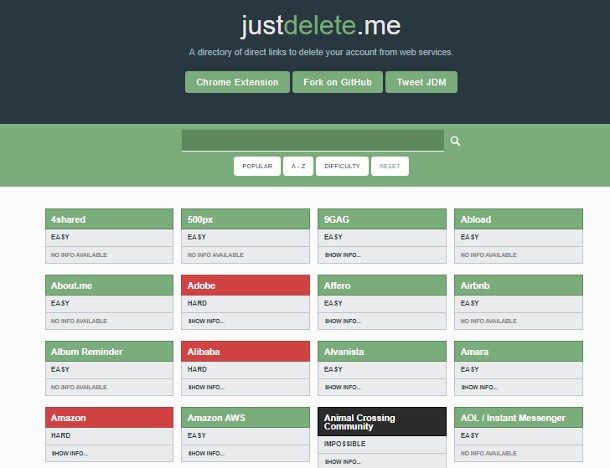Click the Reset filter button
This screenshot has height=468, width=610.
[x=389, y=166]
